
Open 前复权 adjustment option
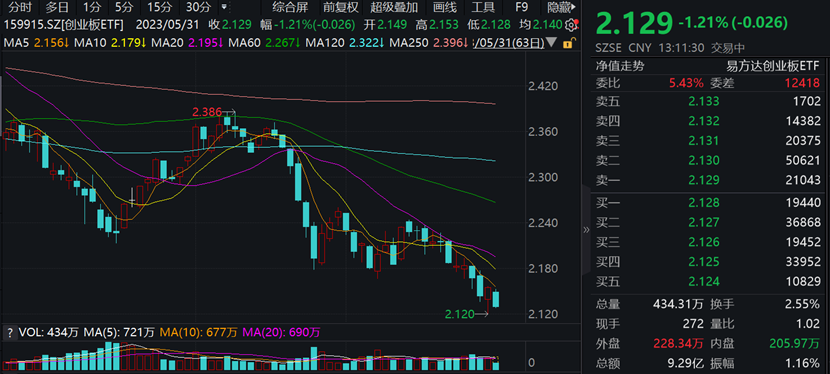click(x=340, y=7)
